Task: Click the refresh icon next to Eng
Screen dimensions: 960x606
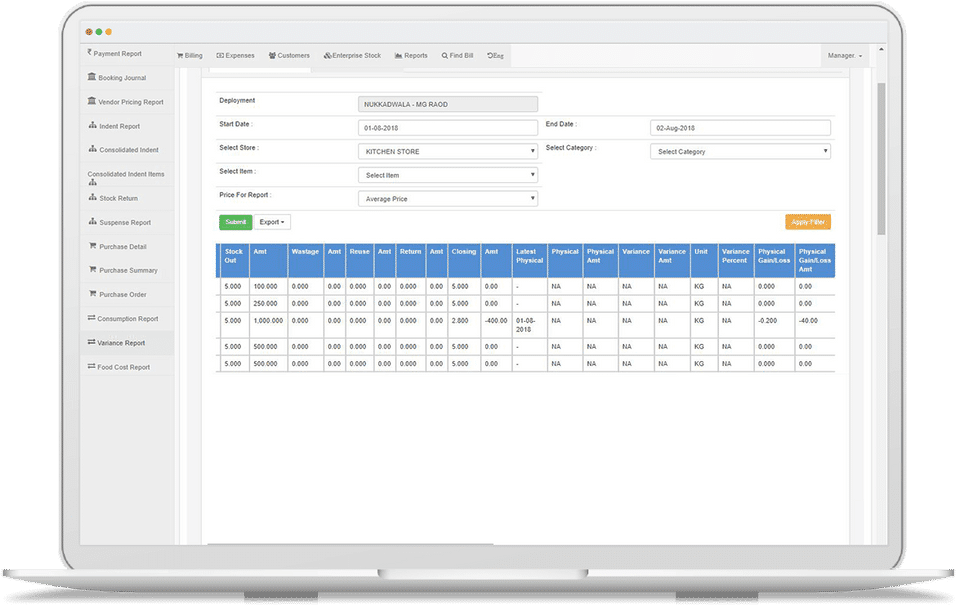Action: (x=490, y=56)
